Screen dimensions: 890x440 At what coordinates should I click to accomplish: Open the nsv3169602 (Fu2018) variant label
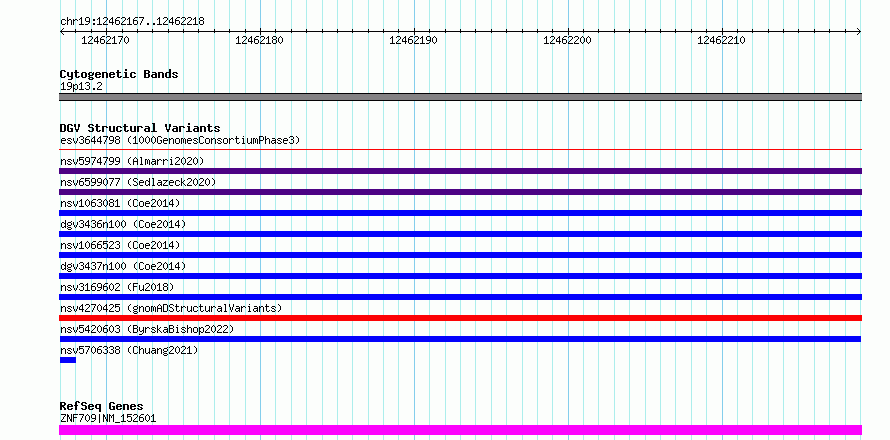tap(117, 287)
